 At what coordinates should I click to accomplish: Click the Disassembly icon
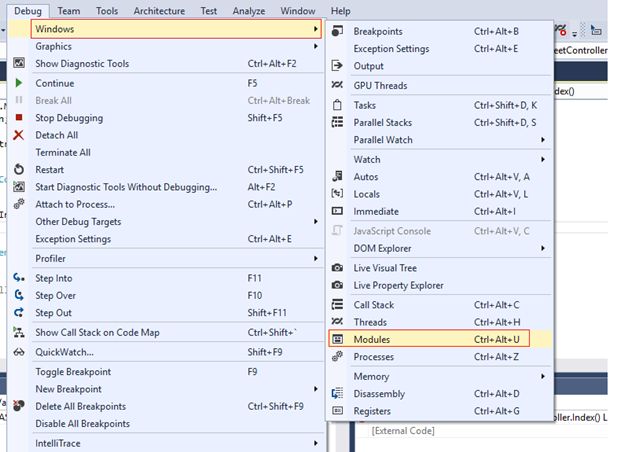pos(337,394)
